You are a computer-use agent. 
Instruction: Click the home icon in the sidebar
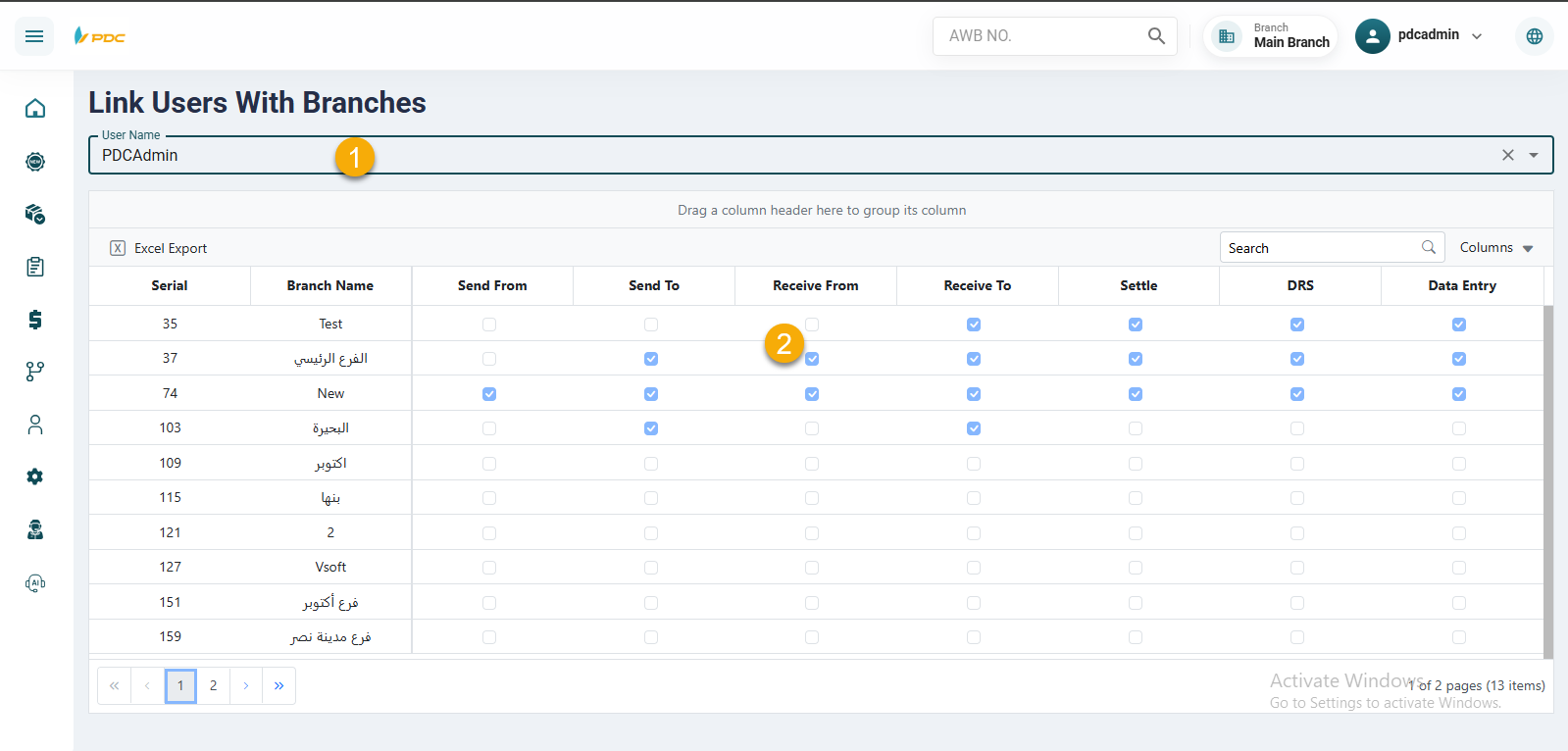coord(35,108)
